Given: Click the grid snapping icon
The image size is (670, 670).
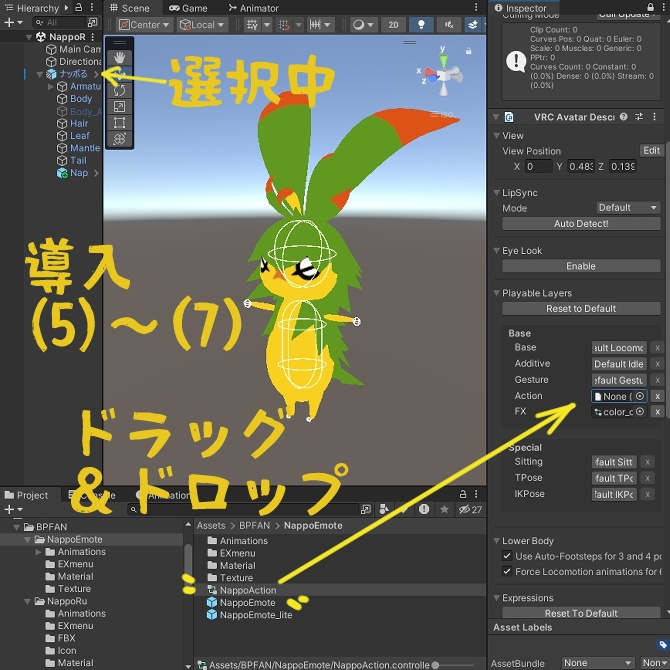Looking at the screenshot, I should [284, 25].
